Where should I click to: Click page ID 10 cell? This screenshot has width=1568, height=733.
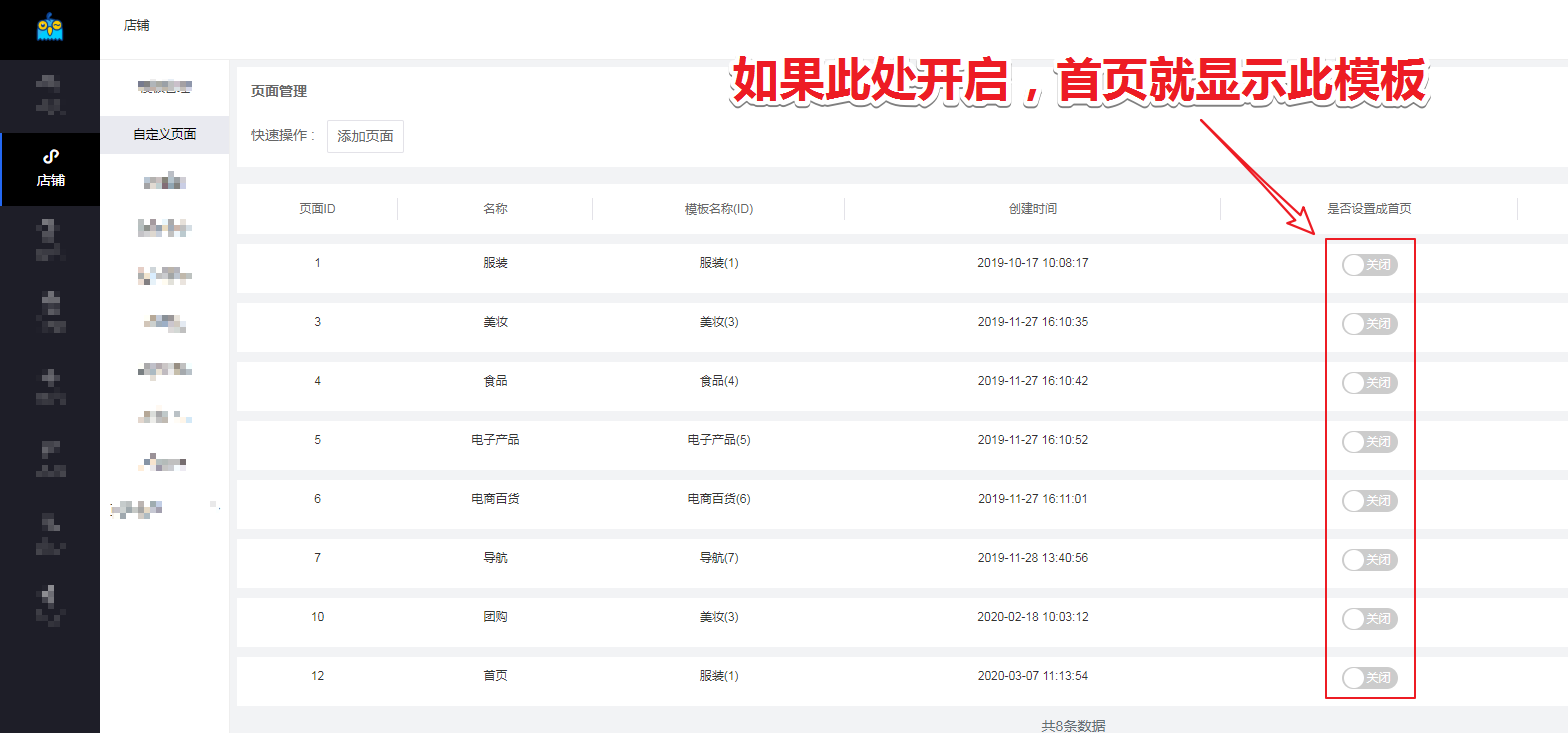[x=317, y=616]
